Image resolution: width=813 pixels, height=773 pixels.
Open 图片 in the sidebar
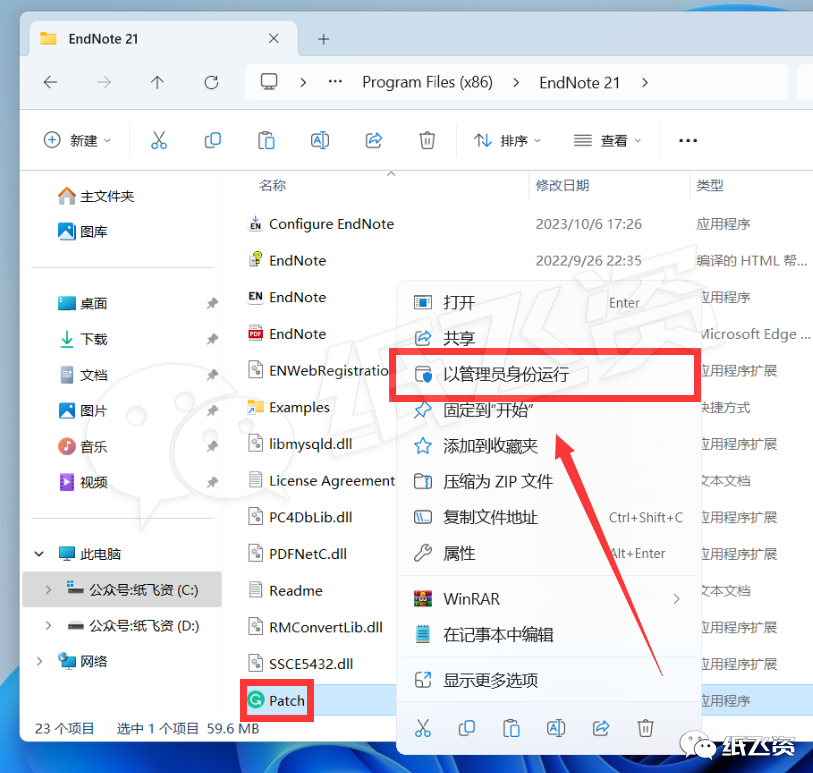(x=82, y=411)
